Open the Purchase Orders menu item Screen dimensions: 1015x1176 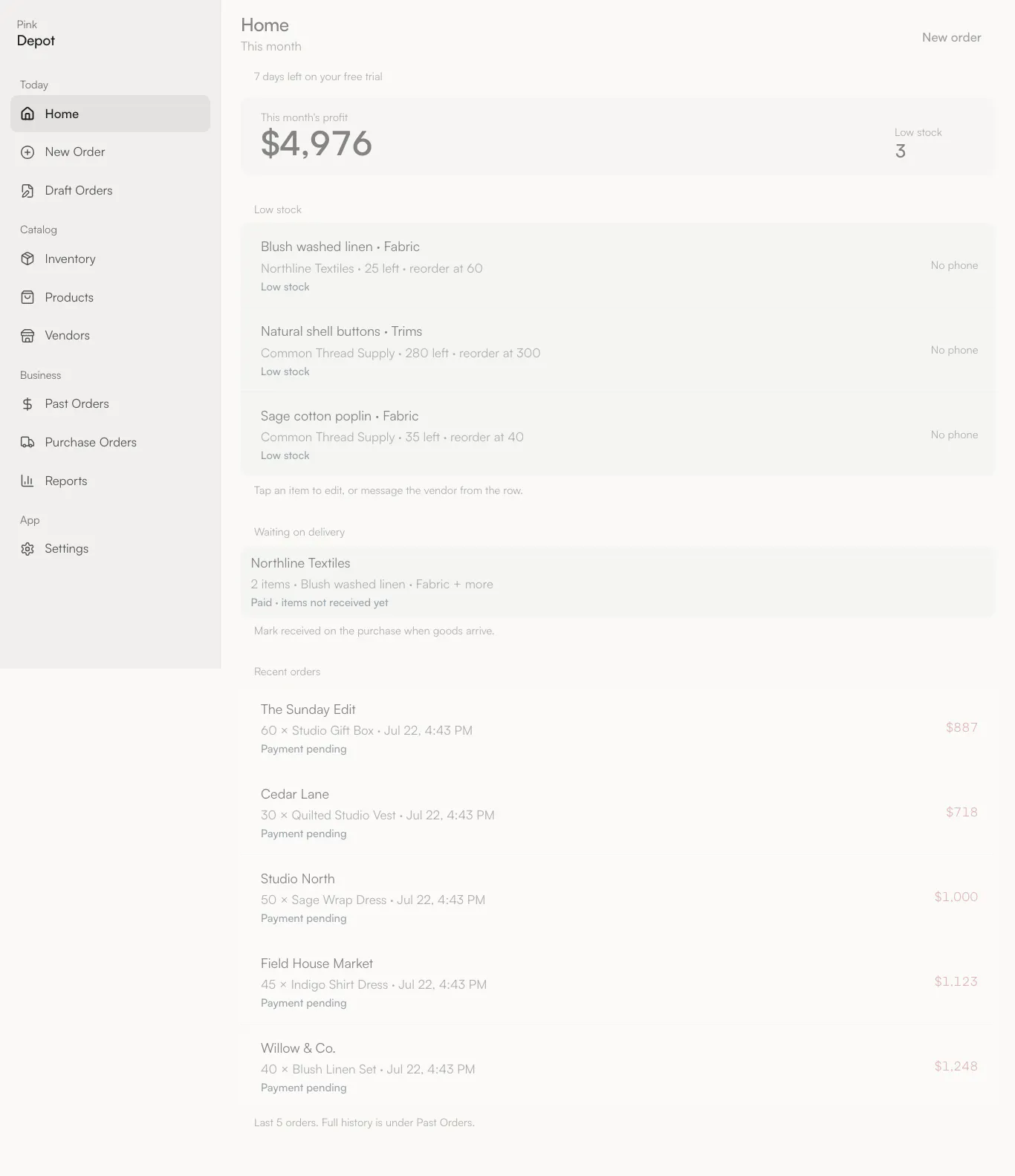pos(110,442)
